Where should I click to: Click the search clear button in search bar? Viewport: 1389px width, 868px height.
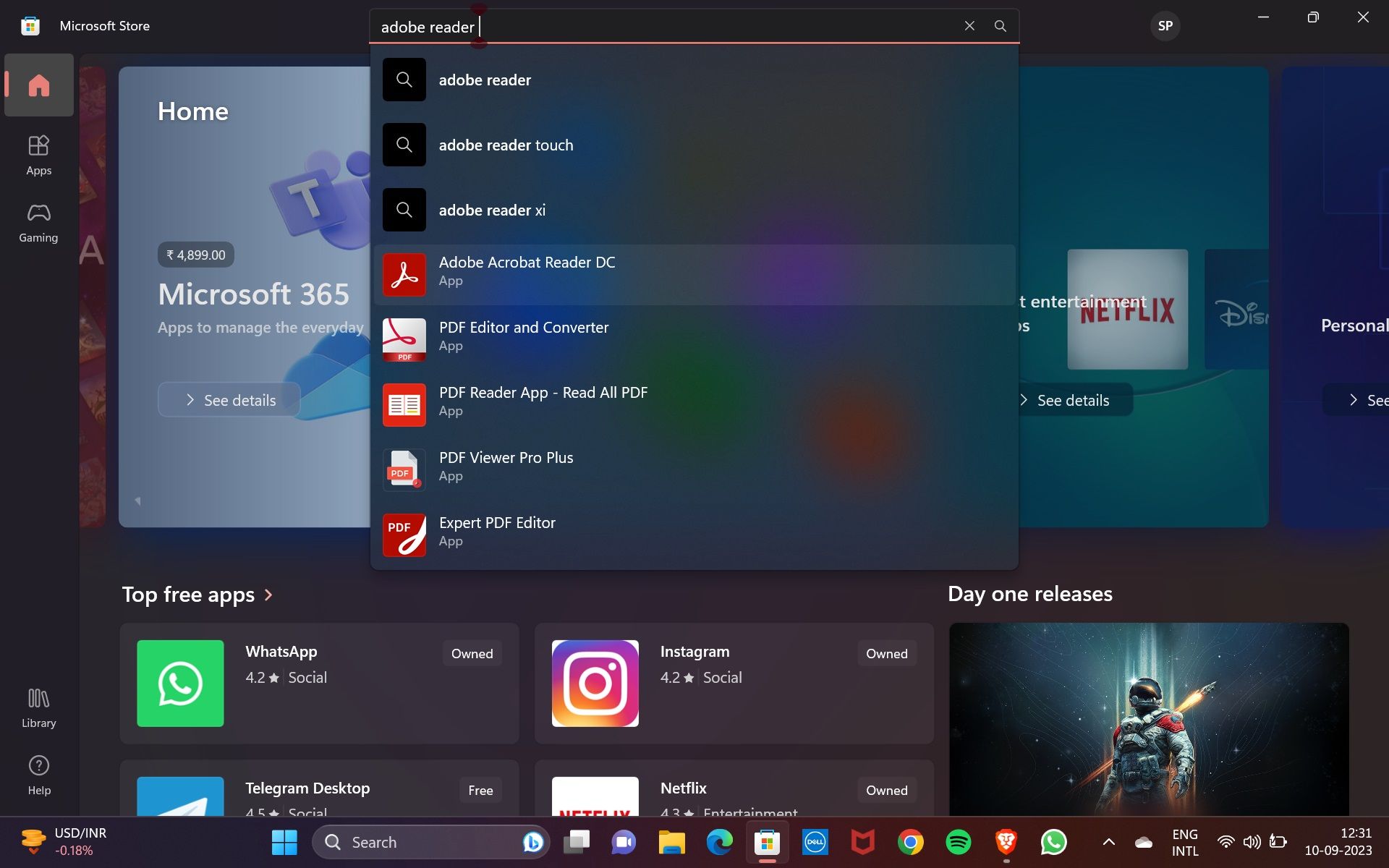tap(969, 25)
